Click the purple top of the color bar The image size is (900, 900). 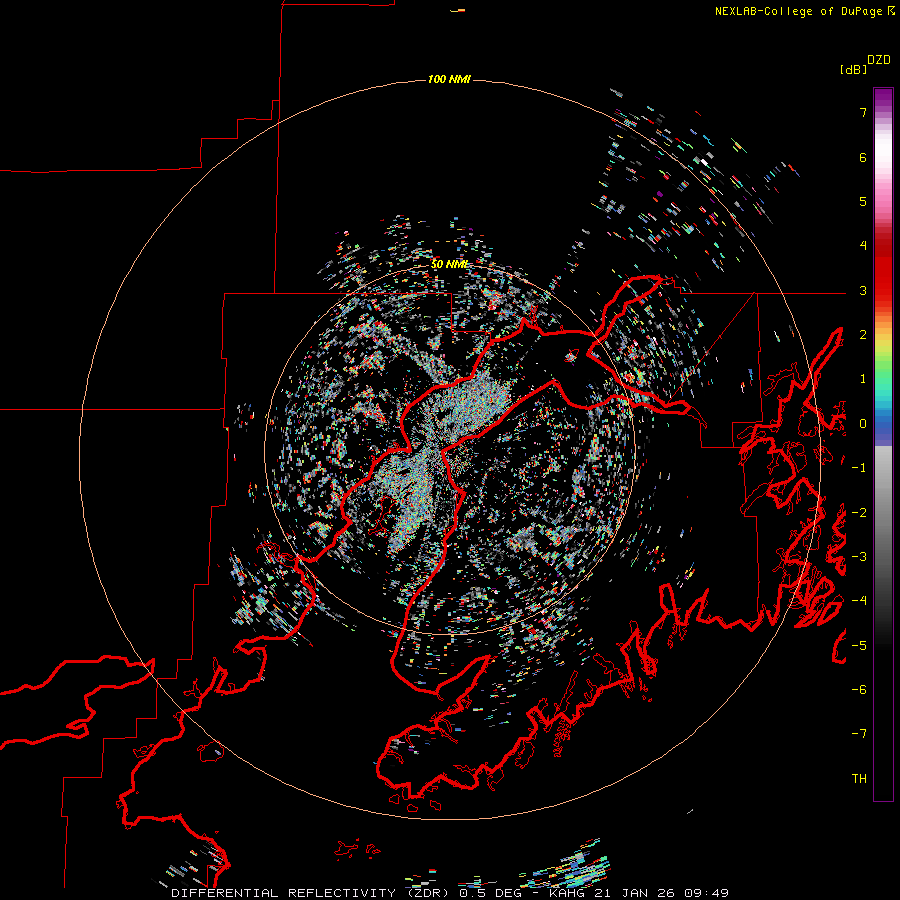[x=883, y=98]
